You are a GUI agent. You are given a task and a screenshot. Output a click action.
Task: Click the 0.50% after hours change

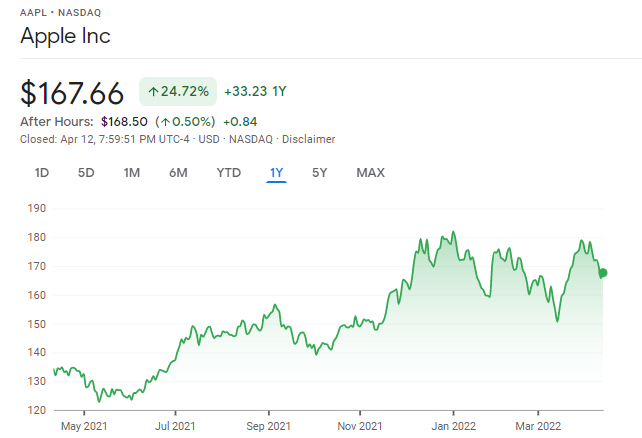185,122
